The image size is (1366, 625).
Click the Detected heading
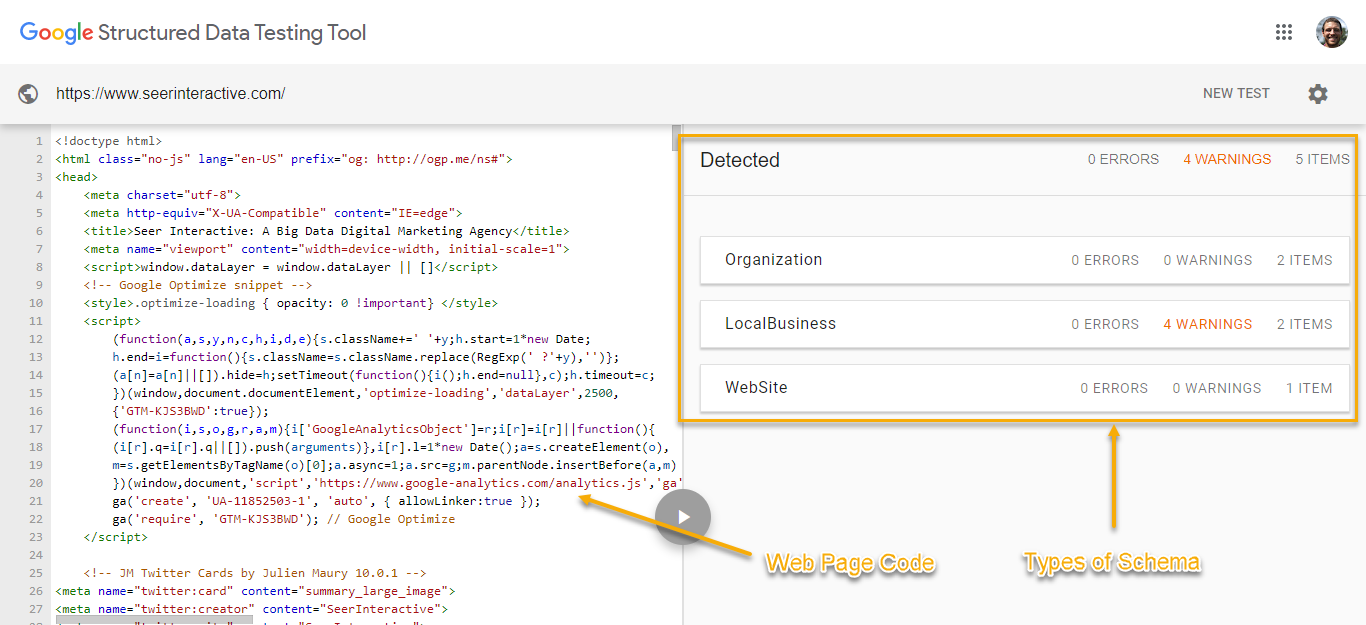(x=739, y=160)
